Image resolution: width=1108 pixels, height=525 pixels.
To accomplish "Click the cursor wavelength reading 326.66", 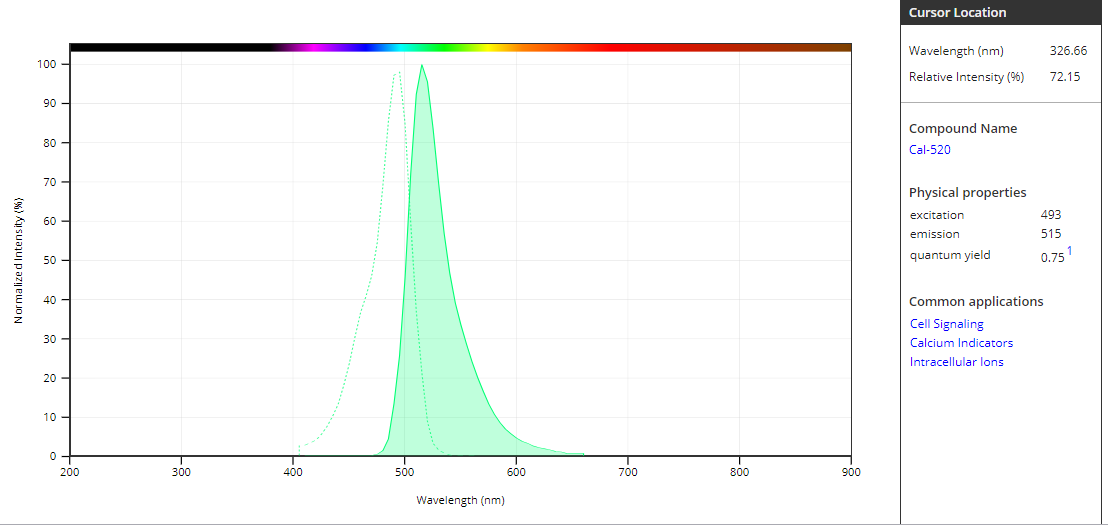I will point(1064,51).
